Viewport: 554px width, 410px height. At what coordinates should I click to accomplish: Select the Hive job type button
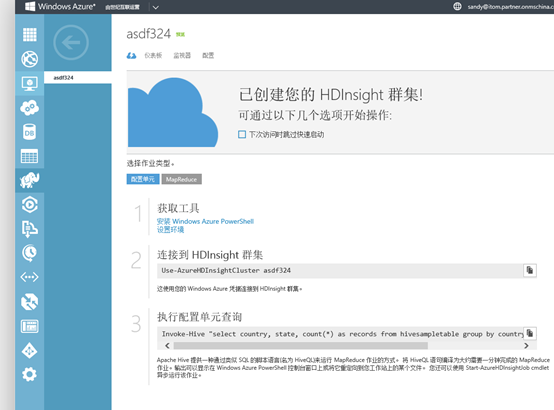point(143,179)
